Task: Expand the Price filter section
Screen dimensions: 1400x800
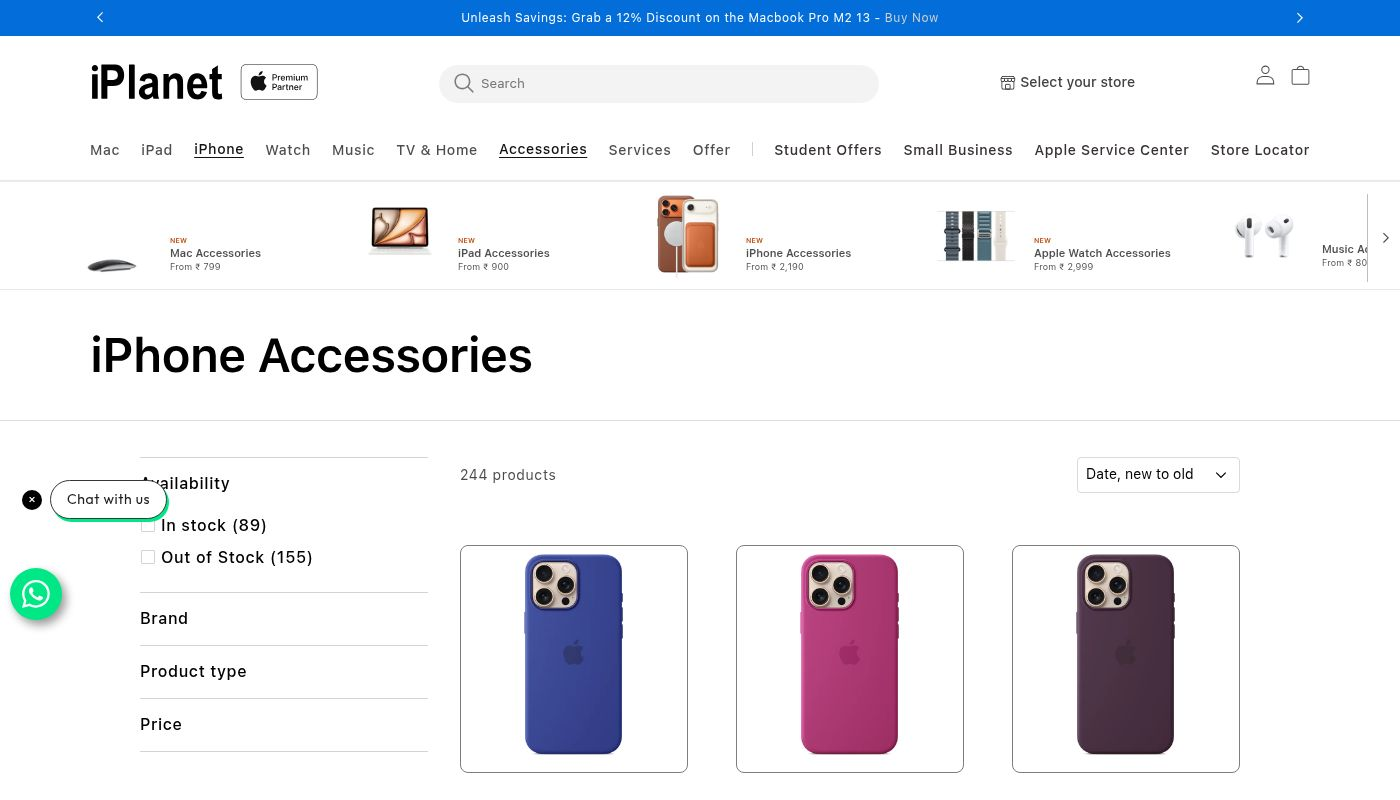Action: (x=283, y=724)
